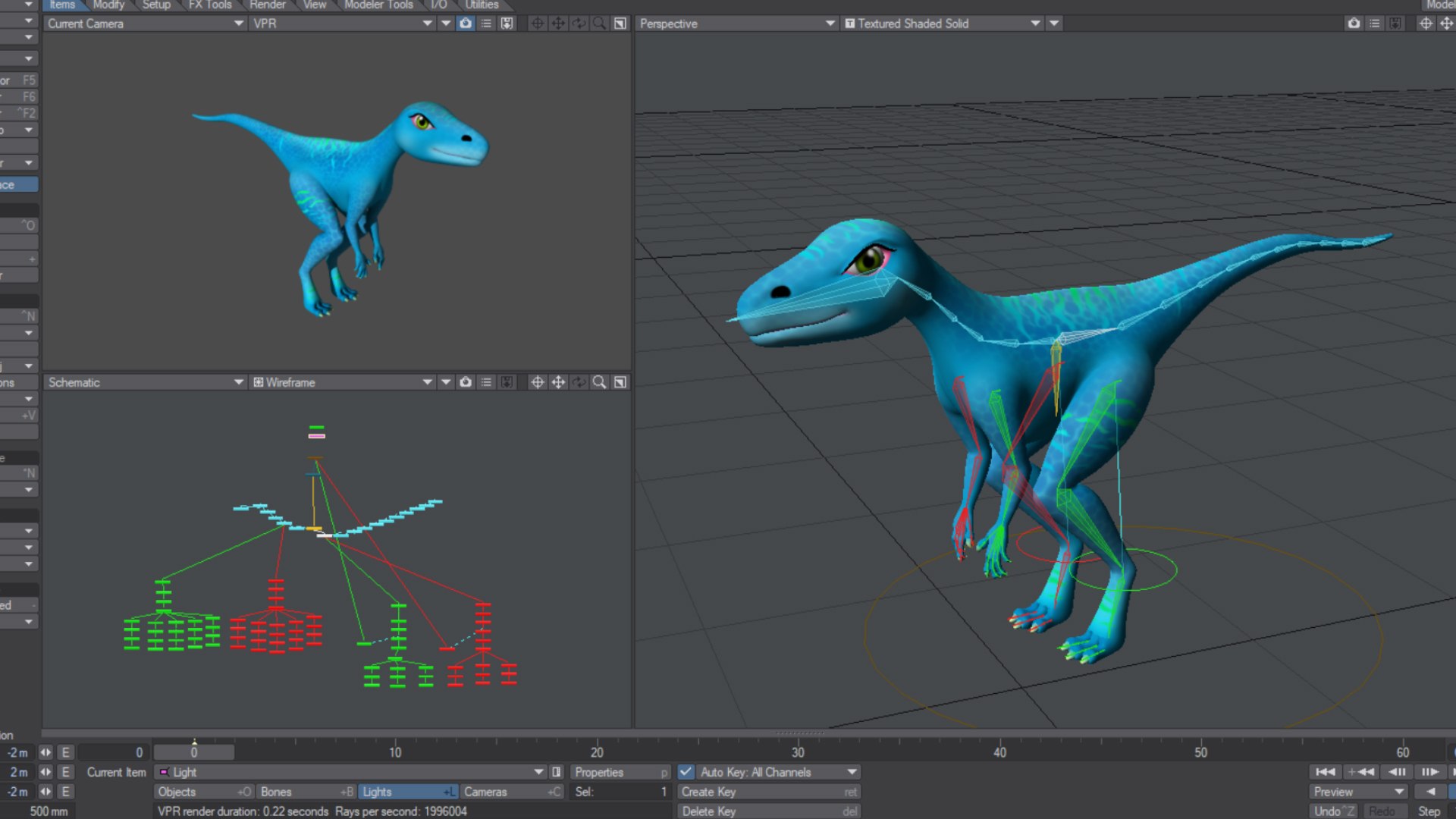This screenshot has width=1456, height=819.
Task: Open the Textured Shaded Solid display dropdown
Action: tap(1033, 23)
